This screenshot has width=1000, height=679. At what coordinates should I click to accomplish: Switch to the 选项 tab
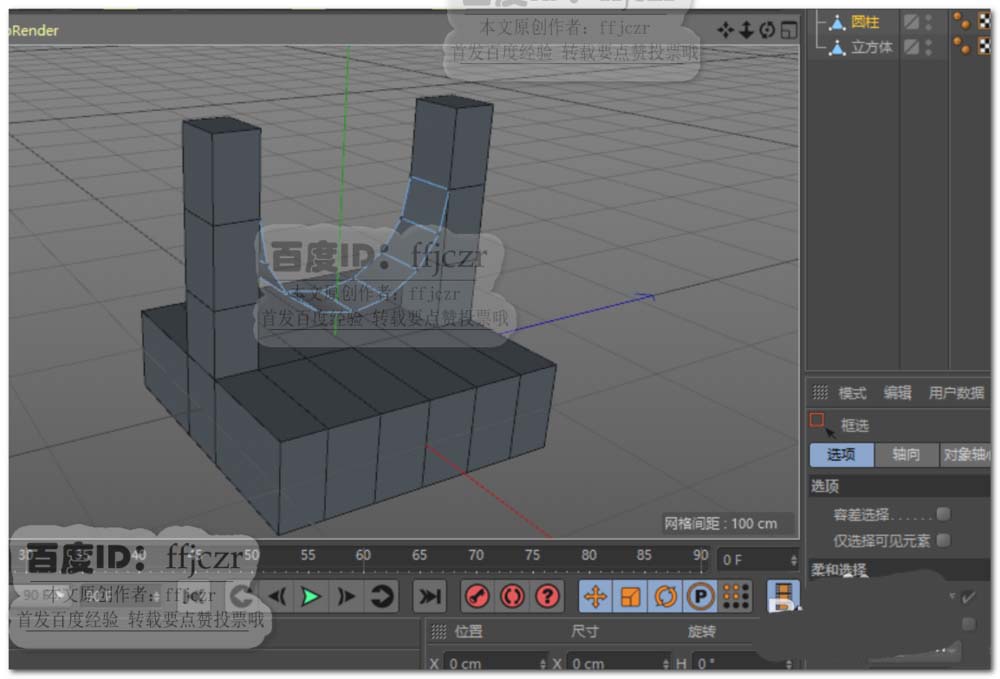[x=841, y=455]
